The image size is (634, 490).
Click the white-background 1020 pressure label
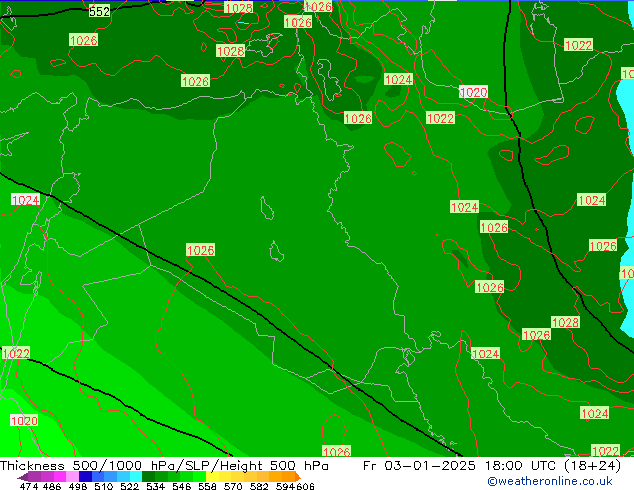tap(473, 92)
